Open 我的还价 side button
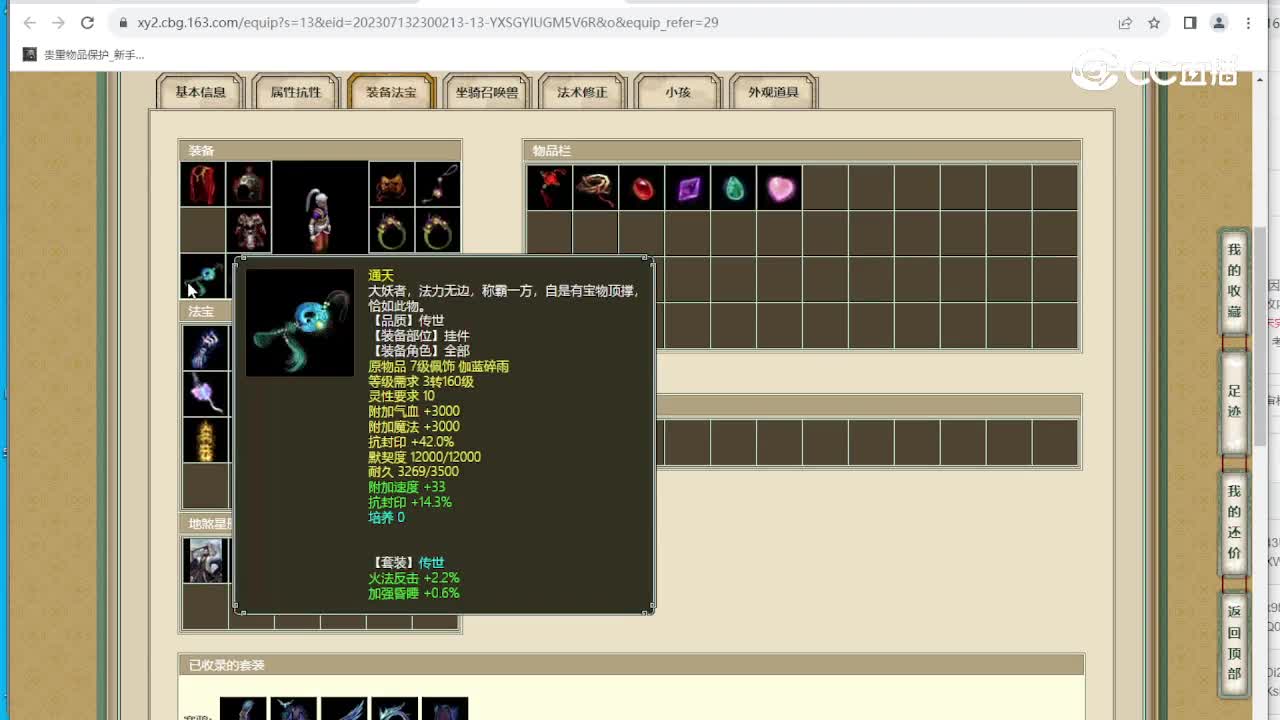Viewport: 1280px width, 720px height. [x=1234, y=522]
